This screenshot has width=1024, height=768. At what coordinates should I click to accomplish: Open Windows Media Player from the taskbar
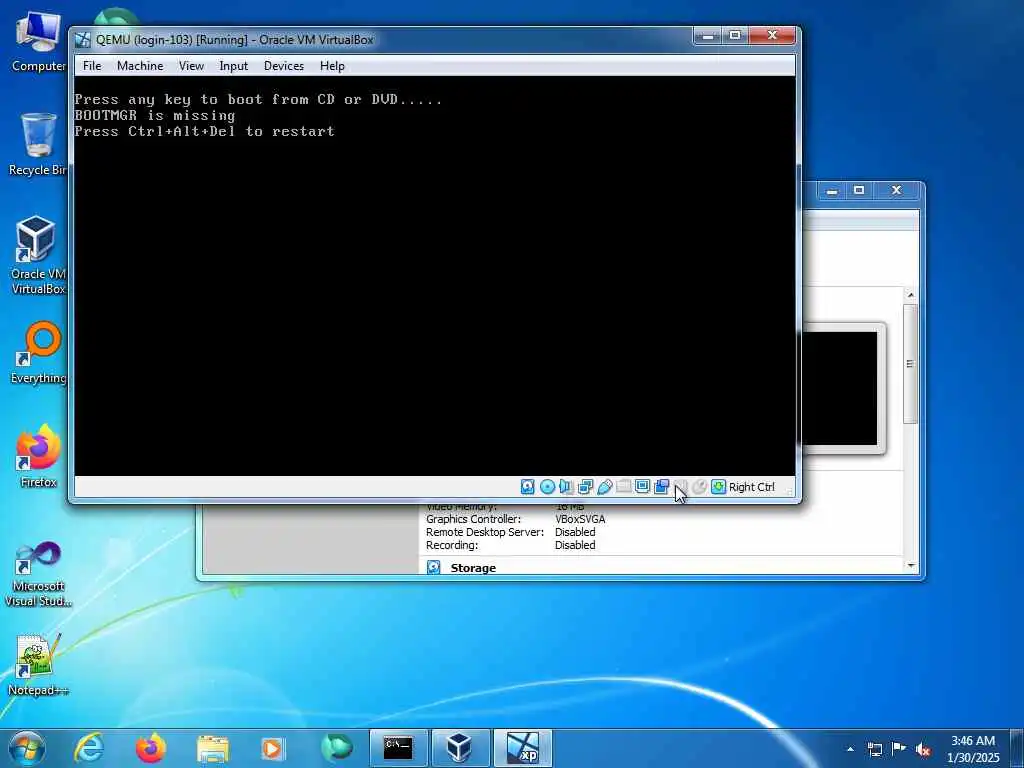coord(273,748)
